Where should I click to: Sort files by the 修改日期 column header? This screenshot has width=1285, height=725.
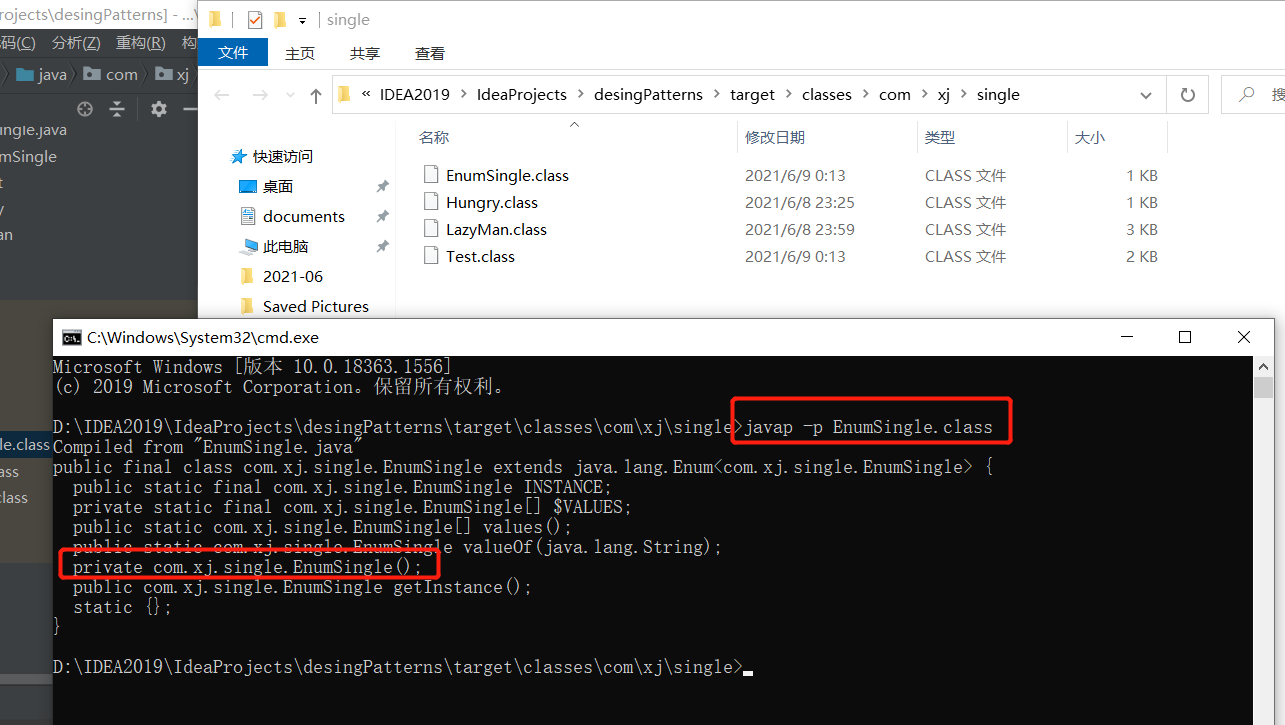coord(775,138)
